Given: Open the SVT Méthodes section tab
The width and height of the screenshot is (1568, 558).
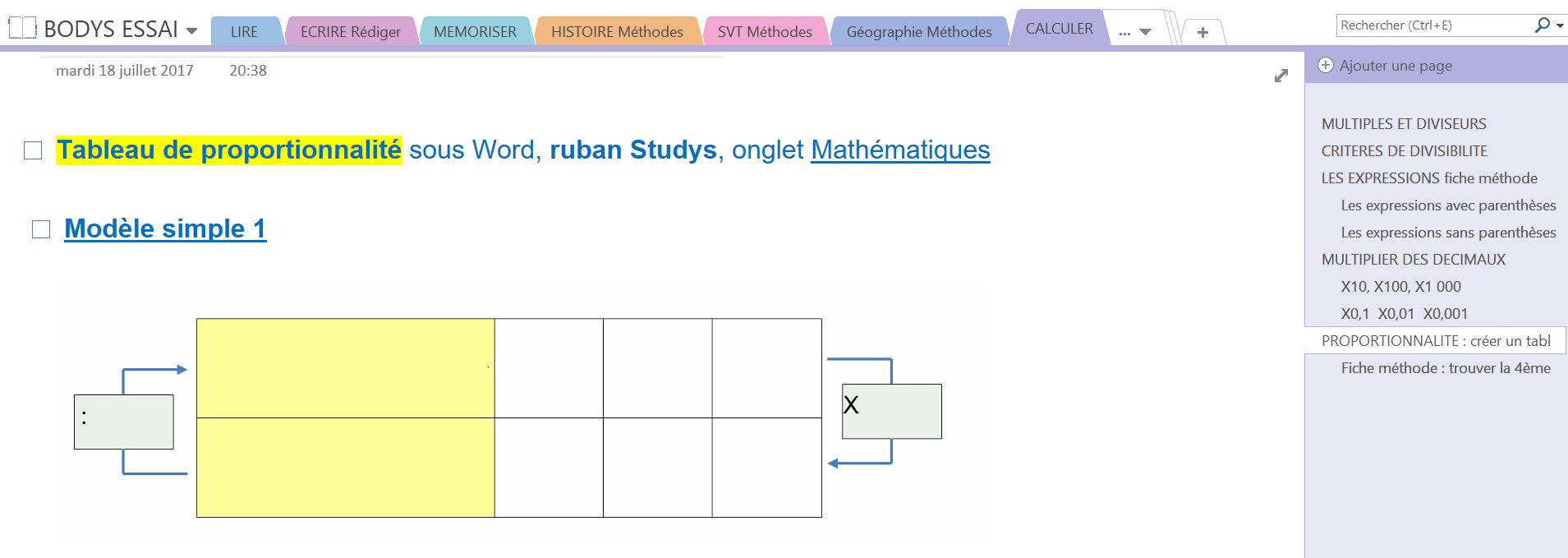Looking at the screenshot, I should (x=764, y=32).
